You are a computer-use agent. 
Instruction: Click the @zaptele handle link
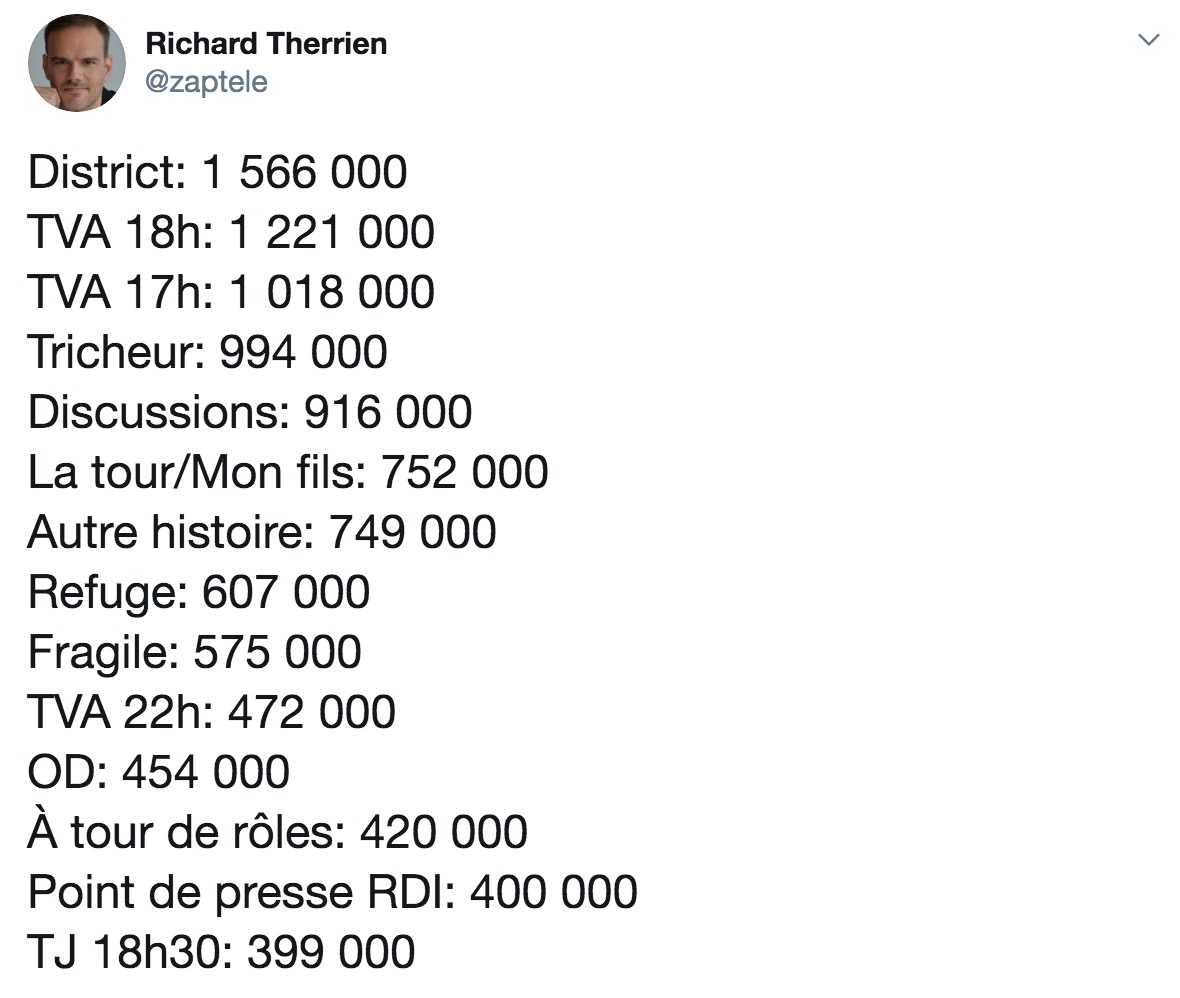point(206,81)
